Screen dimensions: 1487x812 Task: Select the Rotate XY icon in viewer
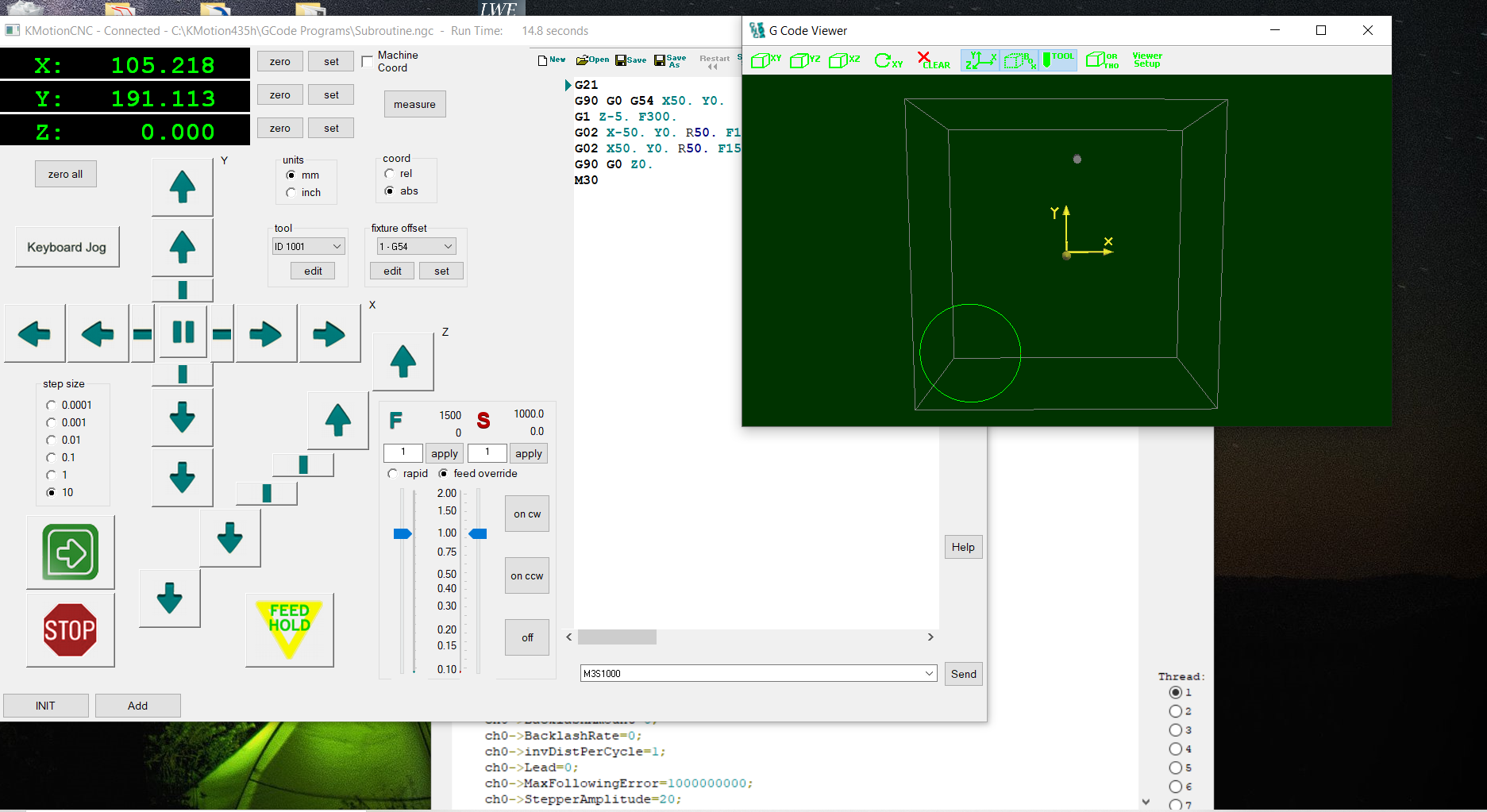(888, 60)
